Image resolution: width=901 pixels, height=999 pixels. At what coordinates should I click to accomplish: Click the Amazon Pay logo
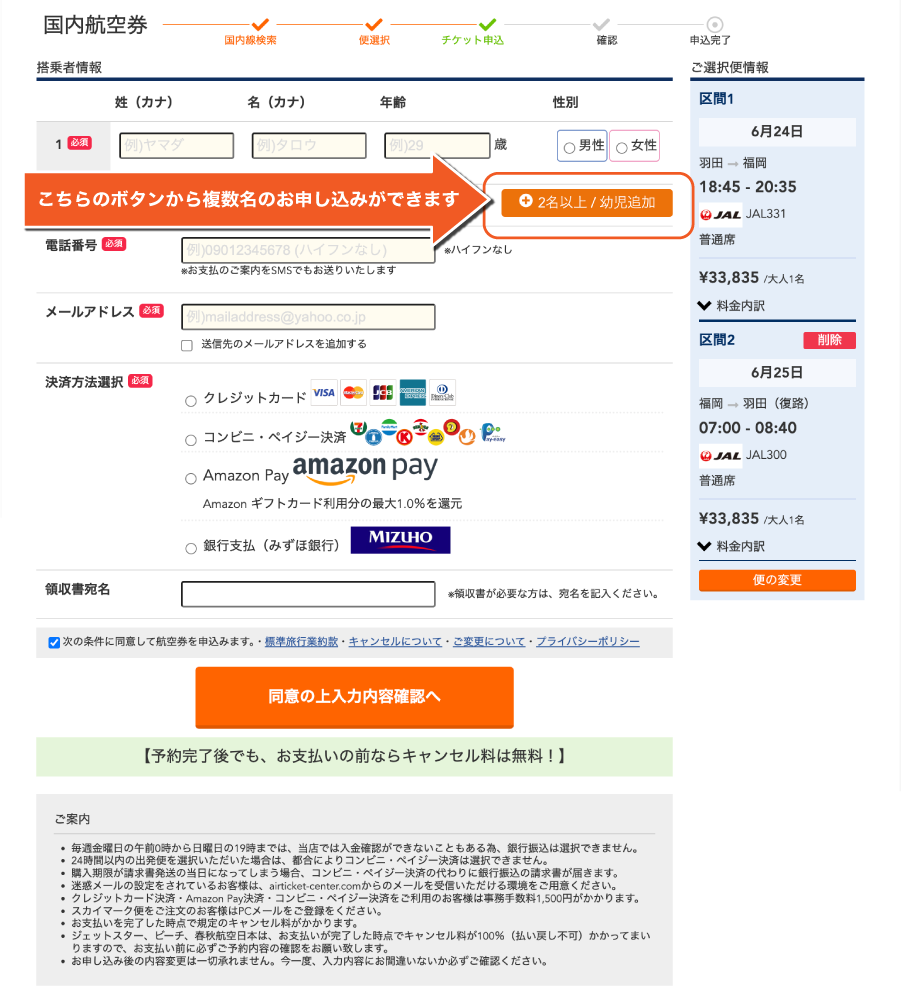[x=365, y=468]
